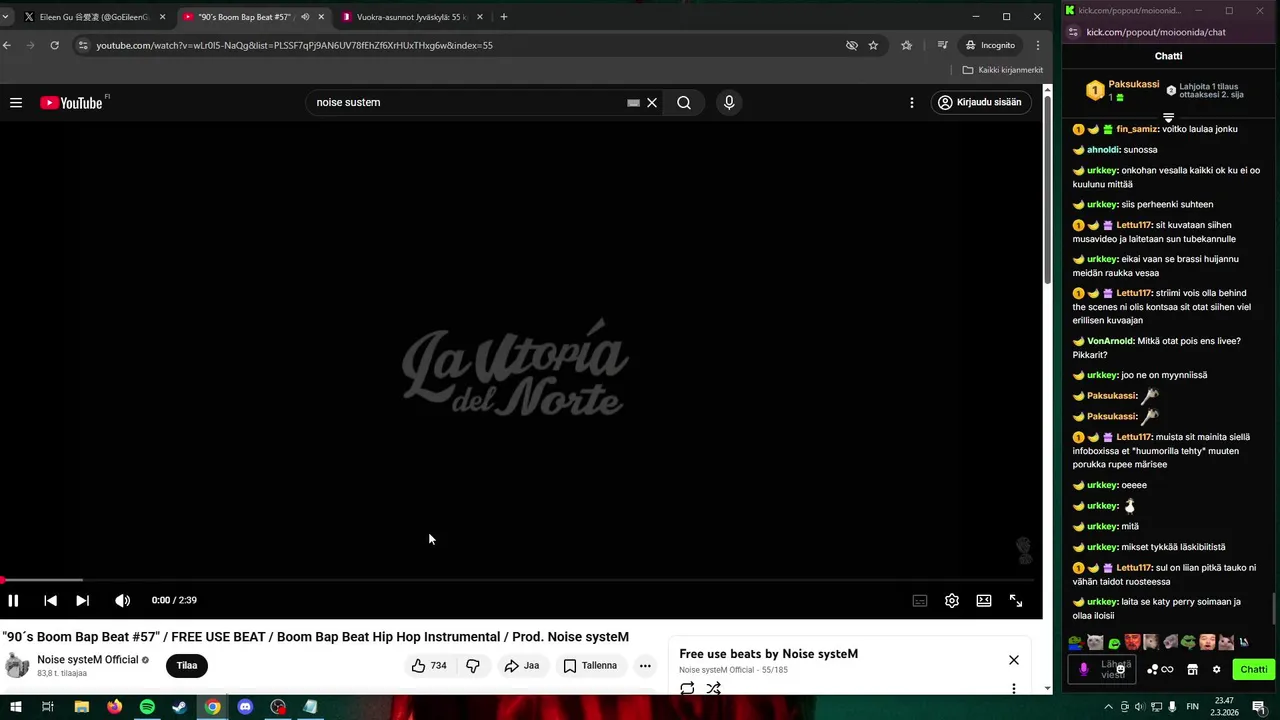This screenshot has height=720, width=1280.
Task: Dislike the Boom Bap Beat video
Action: pos(473,665)
